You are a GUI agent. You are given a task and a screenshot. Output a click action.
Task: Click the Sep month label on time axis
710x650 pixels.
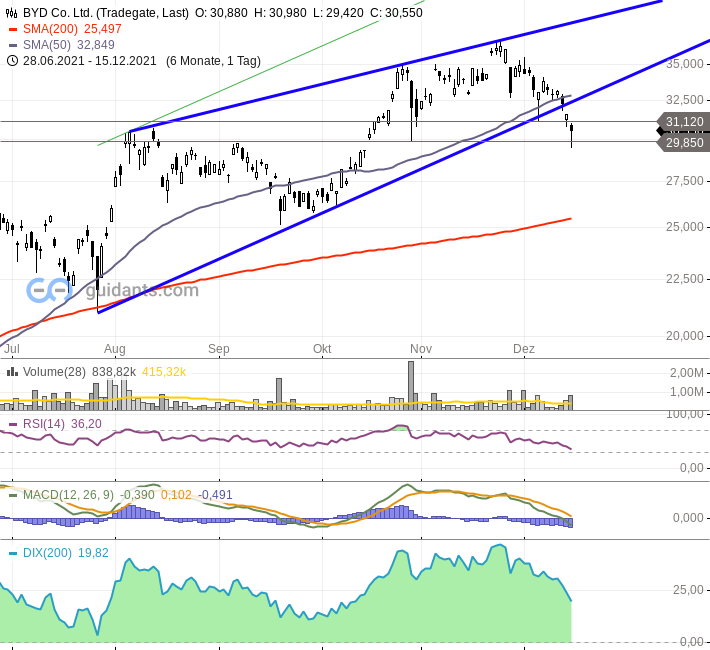[219, 349]
